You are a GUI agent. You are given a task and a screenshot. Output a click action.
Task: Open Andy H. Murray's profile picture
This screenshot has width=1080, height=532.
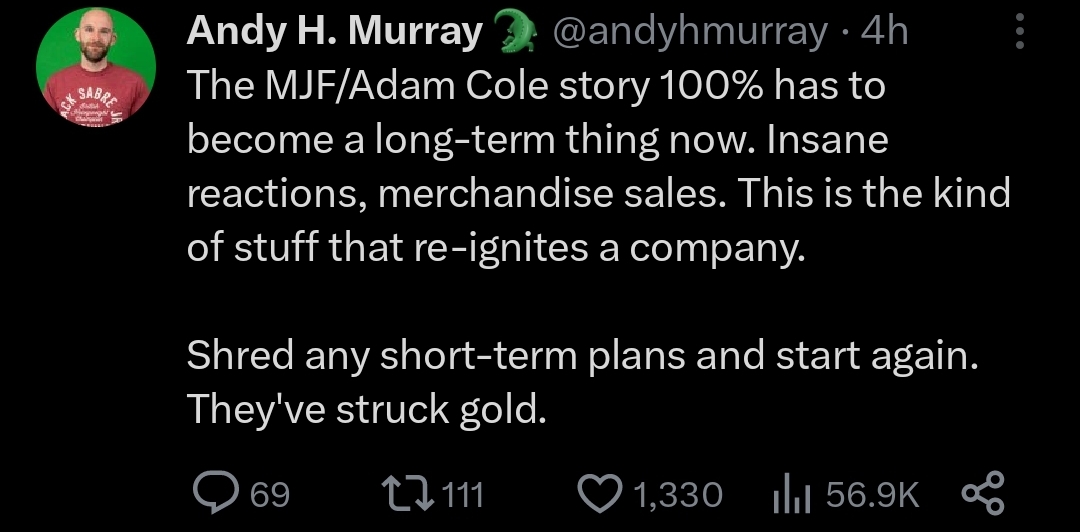coord(95,67)
